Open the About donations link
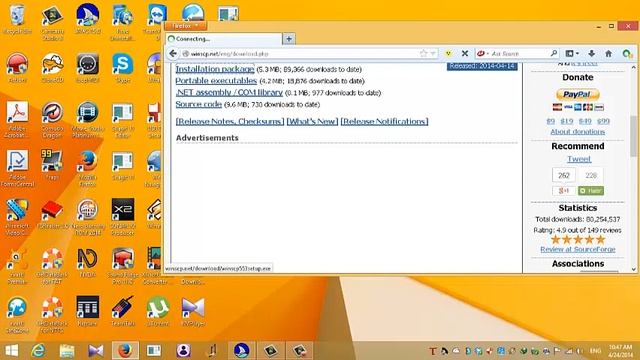Image resolution: width=640 pixels, height=360 pixels. (x=578, y=131)
